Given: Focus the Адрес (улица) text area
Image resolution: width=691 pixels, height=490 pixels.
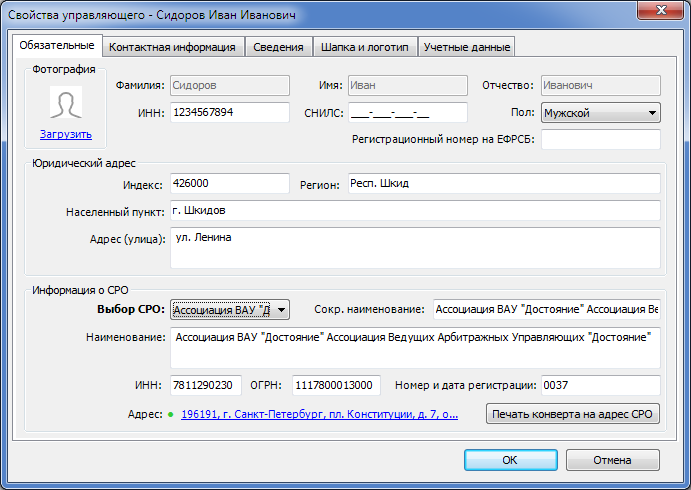Looking at the screenshot, I should pos(414,248).
